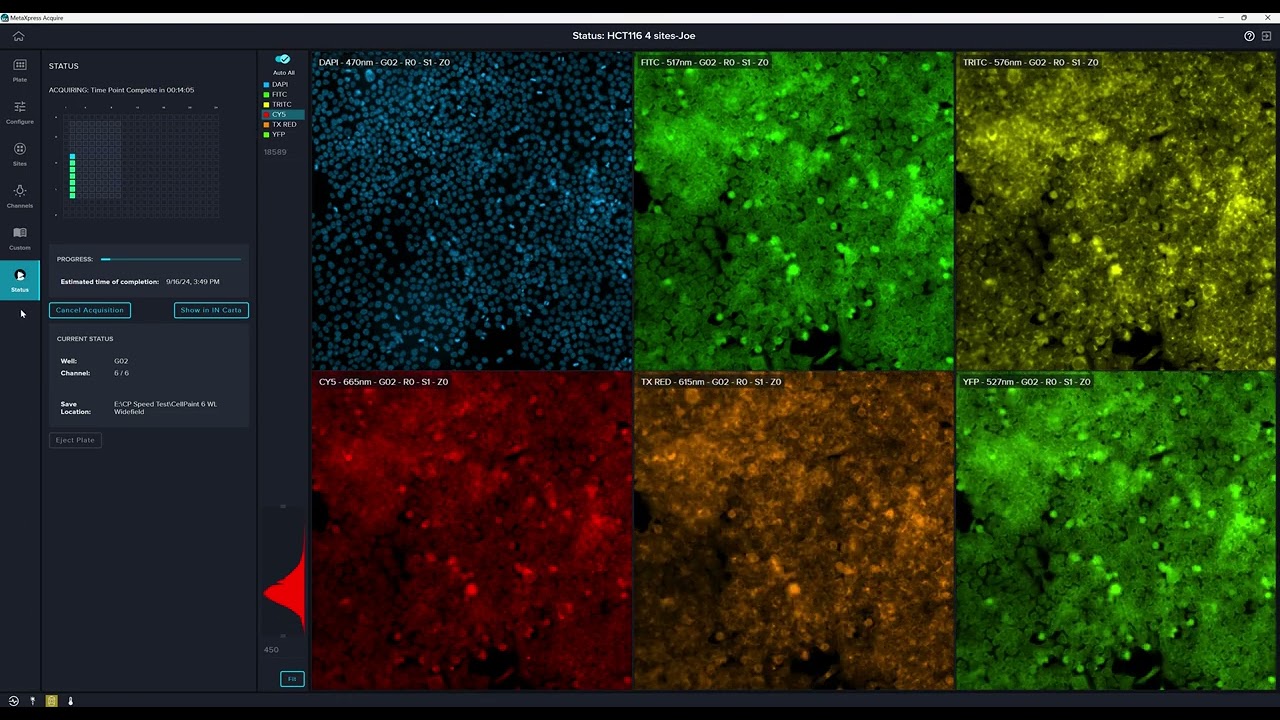Screen dimensions: 1280x720
Task: Open the Custom section
Action: pyautogui.click(x=20, y=238)
